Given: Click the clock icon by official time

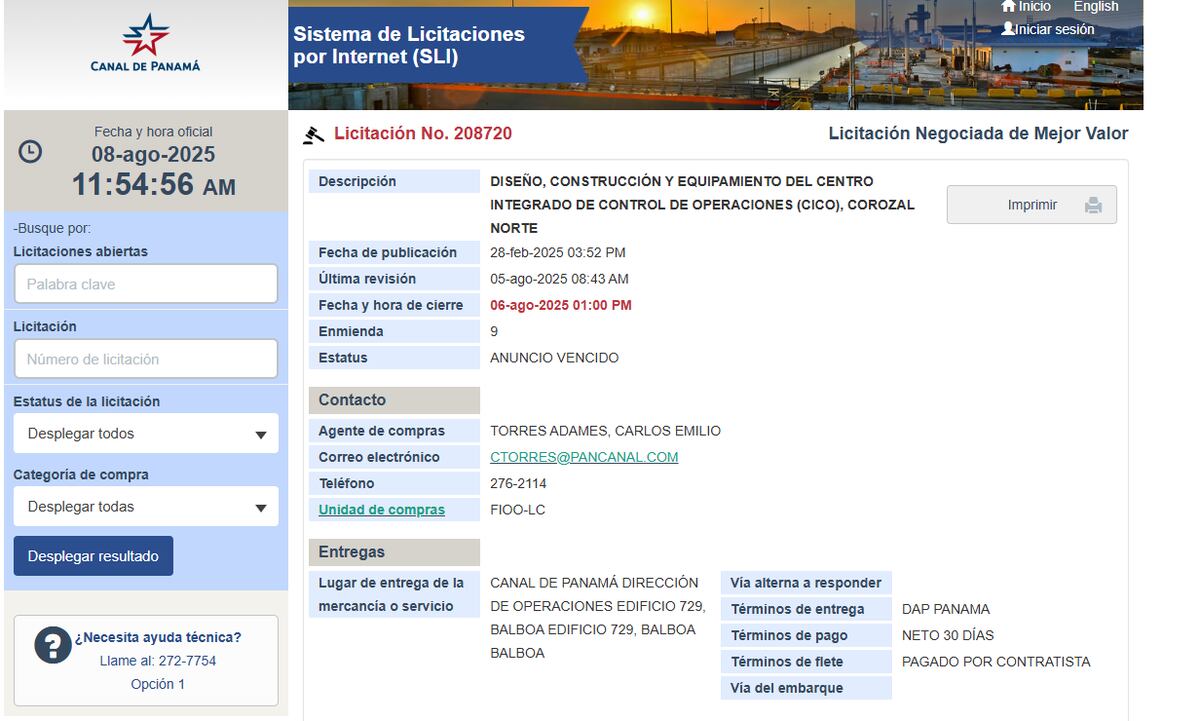Looking at the screenshot, I should coord(31,151).
